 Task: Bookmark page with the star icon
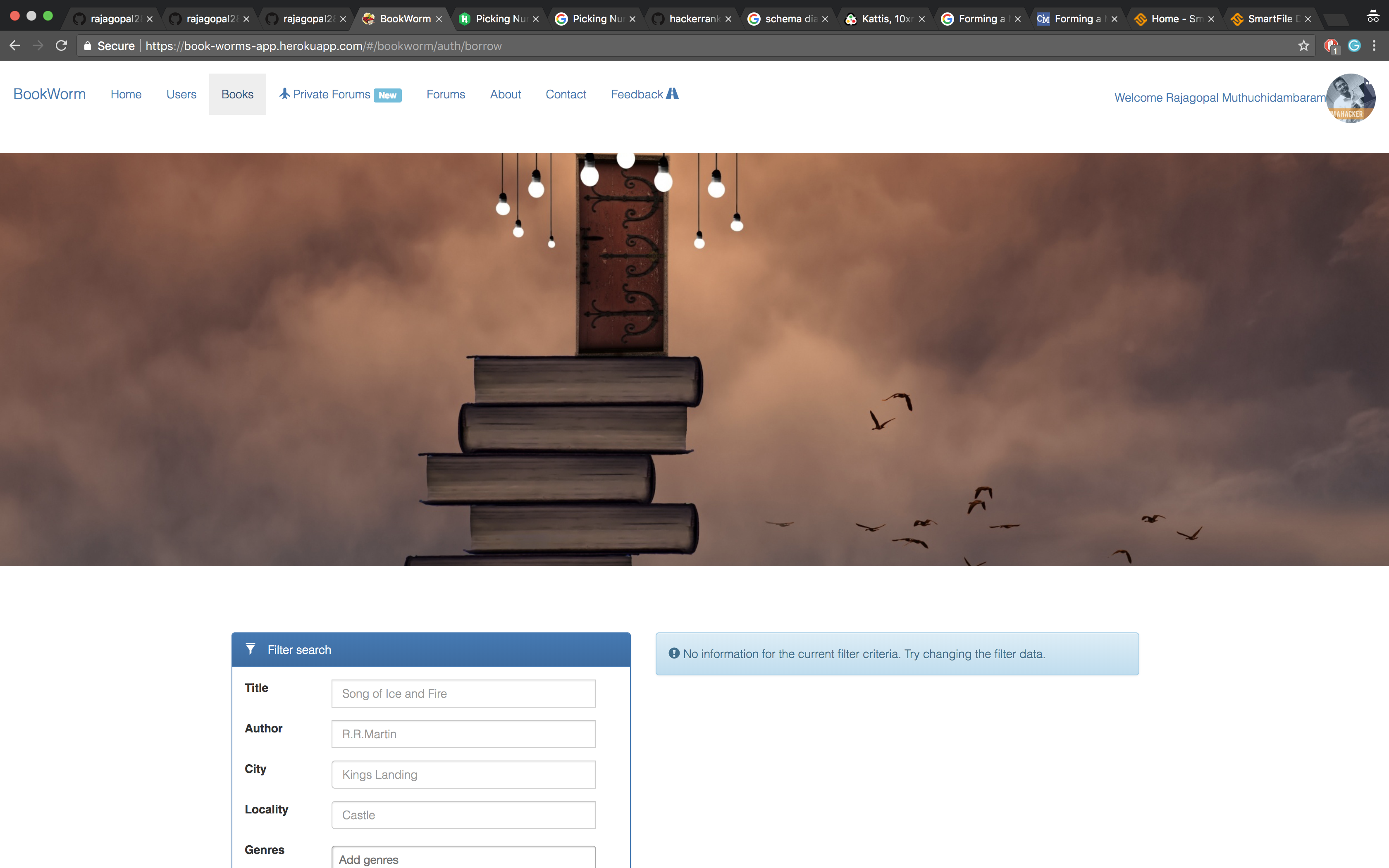(x=1303, y=45)
